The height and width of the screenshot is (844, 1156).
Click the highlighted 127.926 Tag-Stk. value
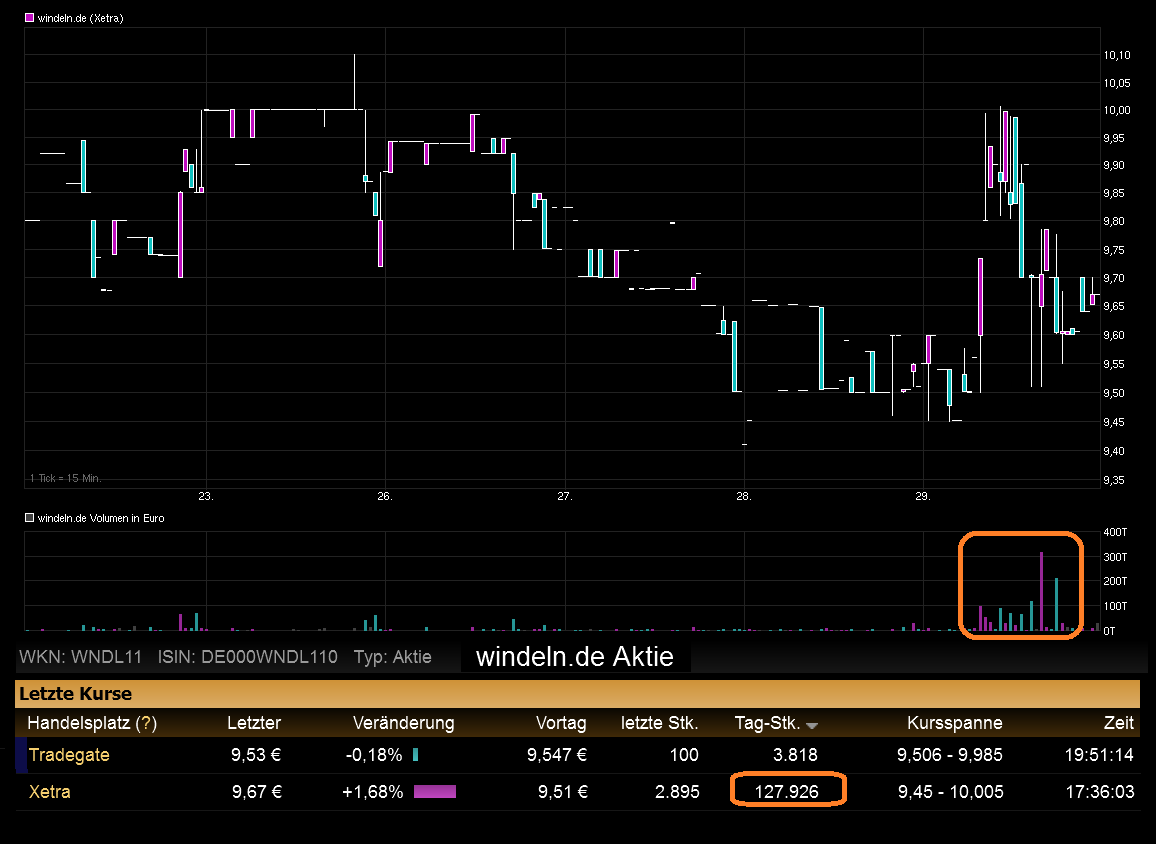[790, 792]
